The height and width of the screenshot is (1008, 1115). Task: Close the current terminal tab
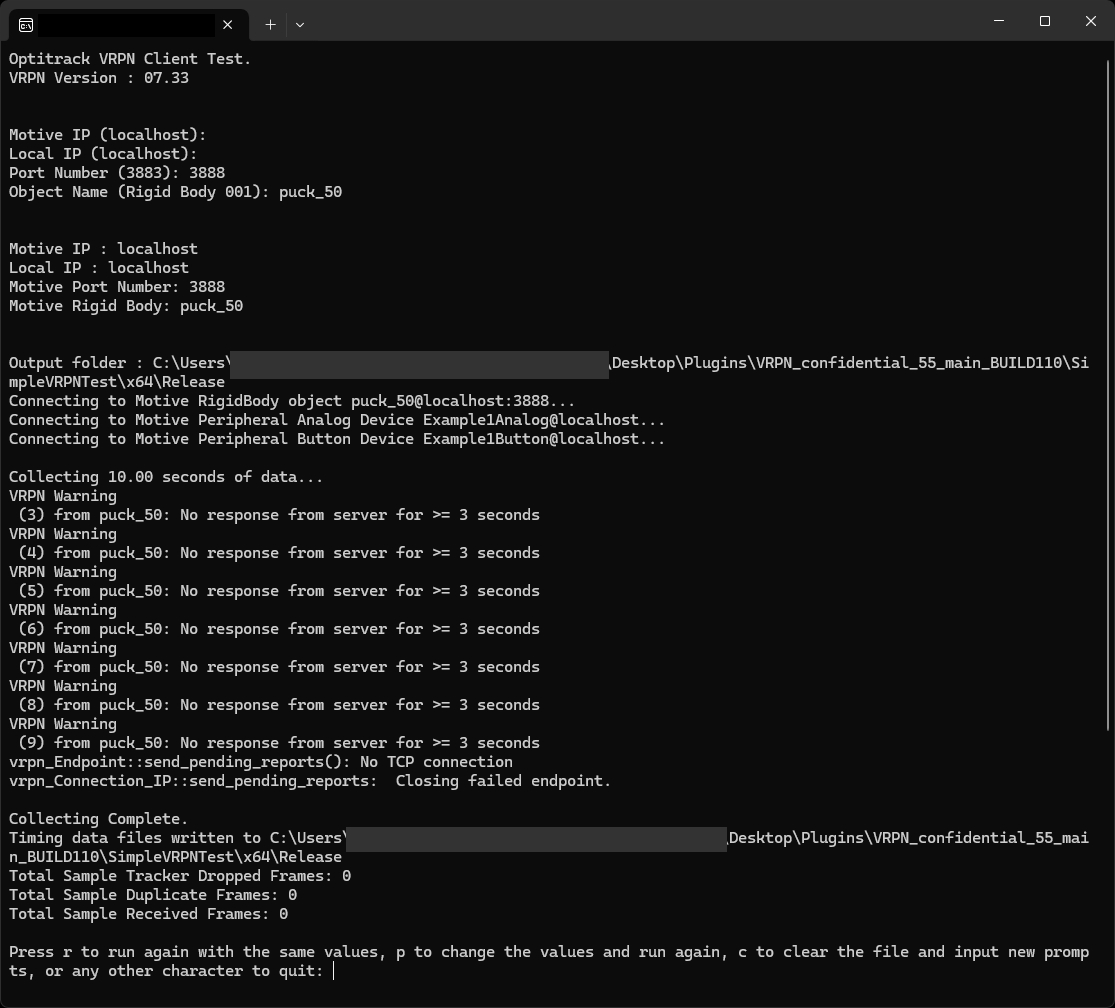click(x=228, y=24)
